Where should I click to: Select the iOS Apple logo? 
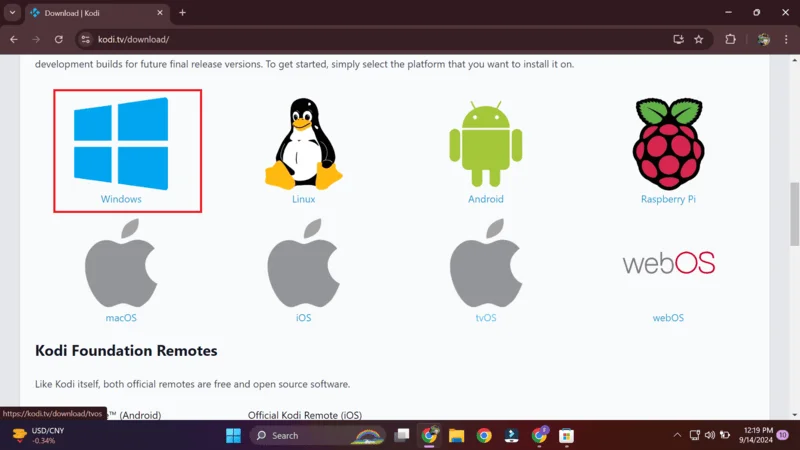coord(304,263)
